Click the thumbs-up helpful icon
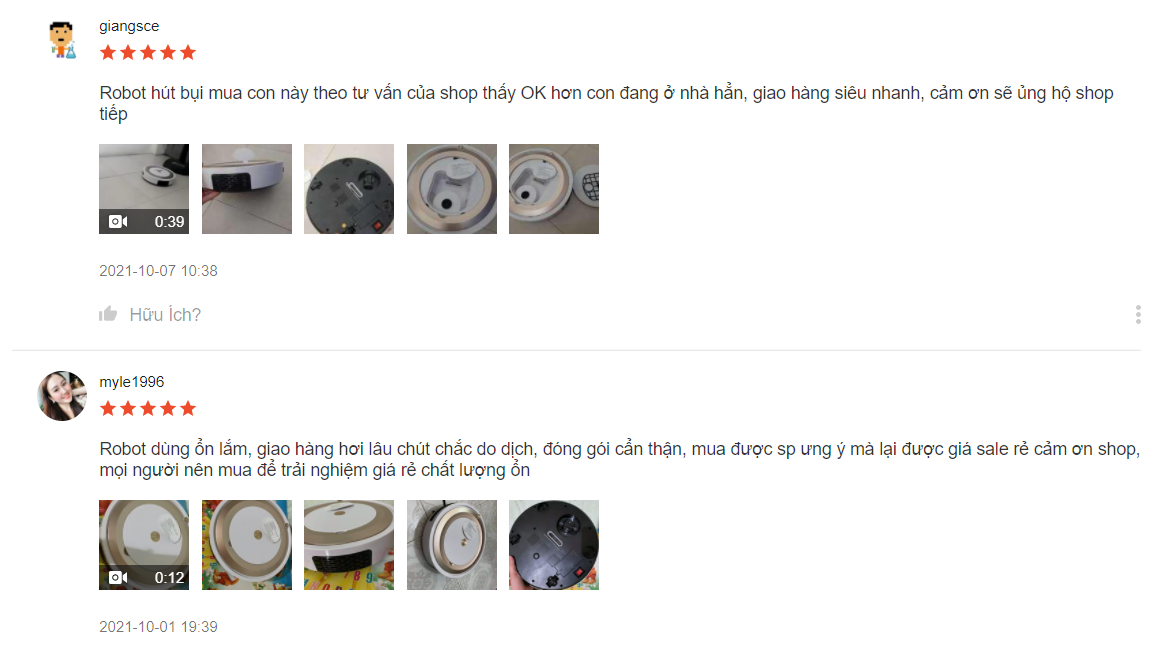The image size is (1158, 660). coord(108,314)
